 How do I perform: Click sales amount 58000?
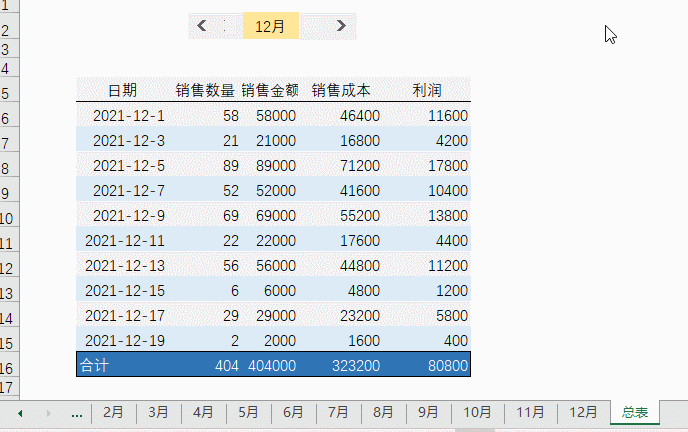pyautogui.click(x=276, y=116)
